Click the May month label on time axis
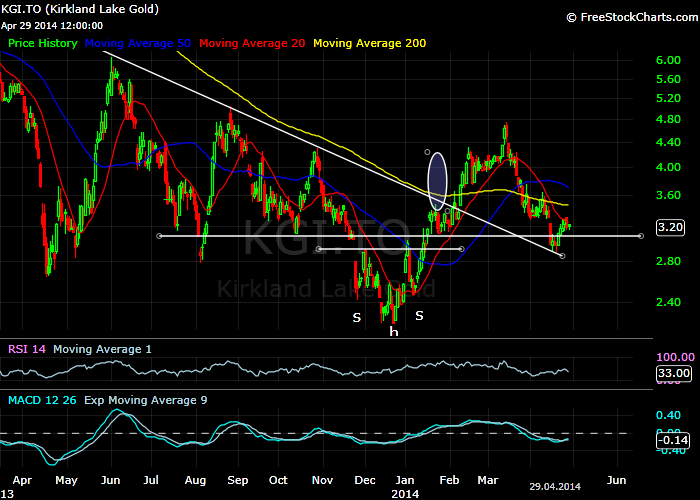This screenshot has height=500, width=700. pos(66,481)
